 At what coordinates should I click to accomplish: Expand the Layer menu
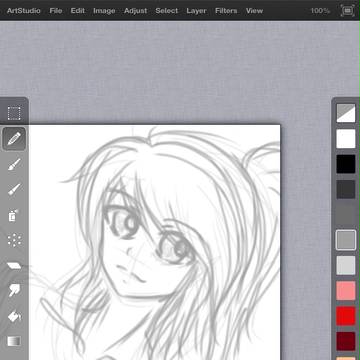(x=196, y=11)
